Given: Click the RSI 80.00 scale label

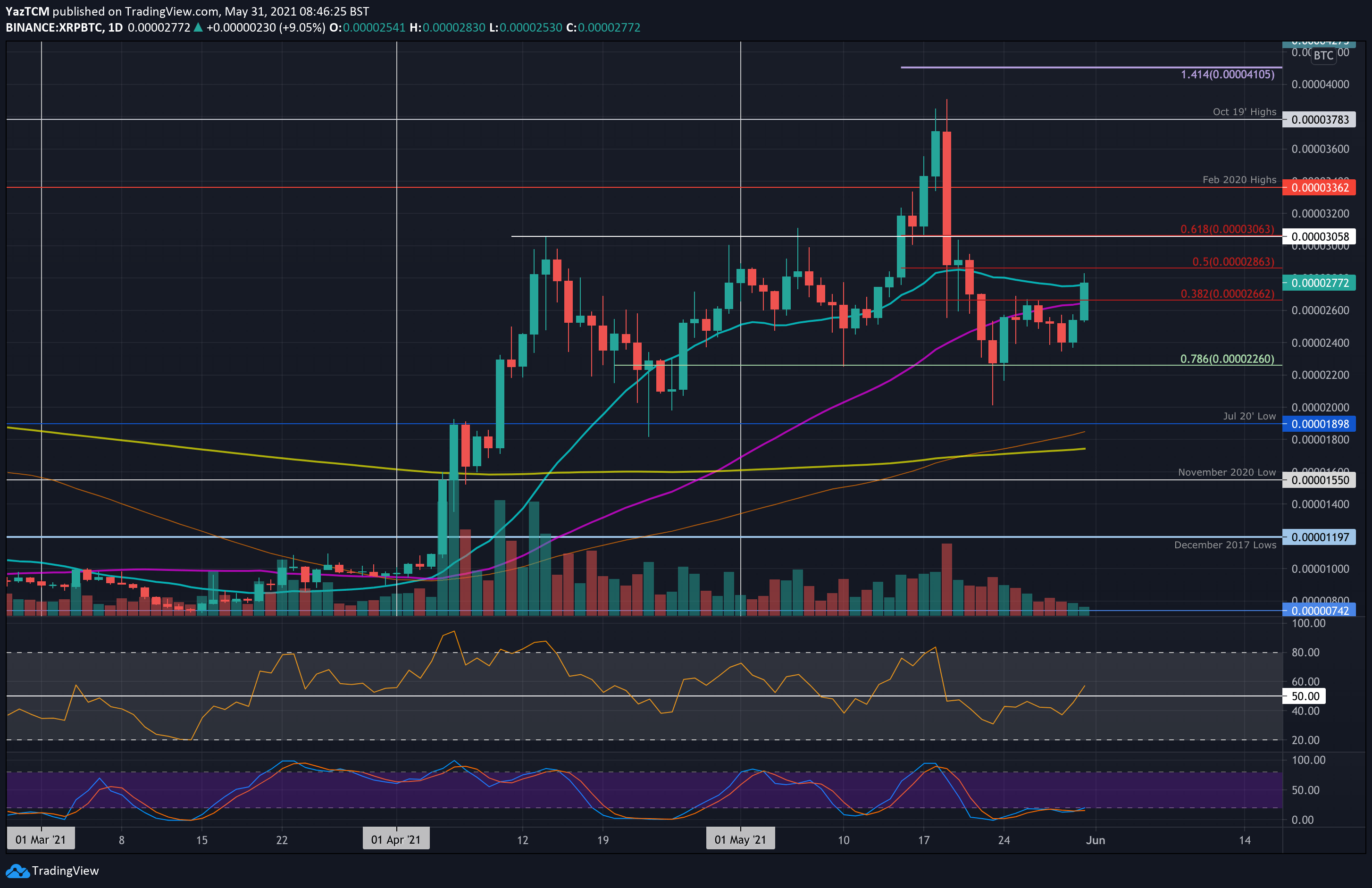Looking at the screenshot, I should pos(1305,652).
